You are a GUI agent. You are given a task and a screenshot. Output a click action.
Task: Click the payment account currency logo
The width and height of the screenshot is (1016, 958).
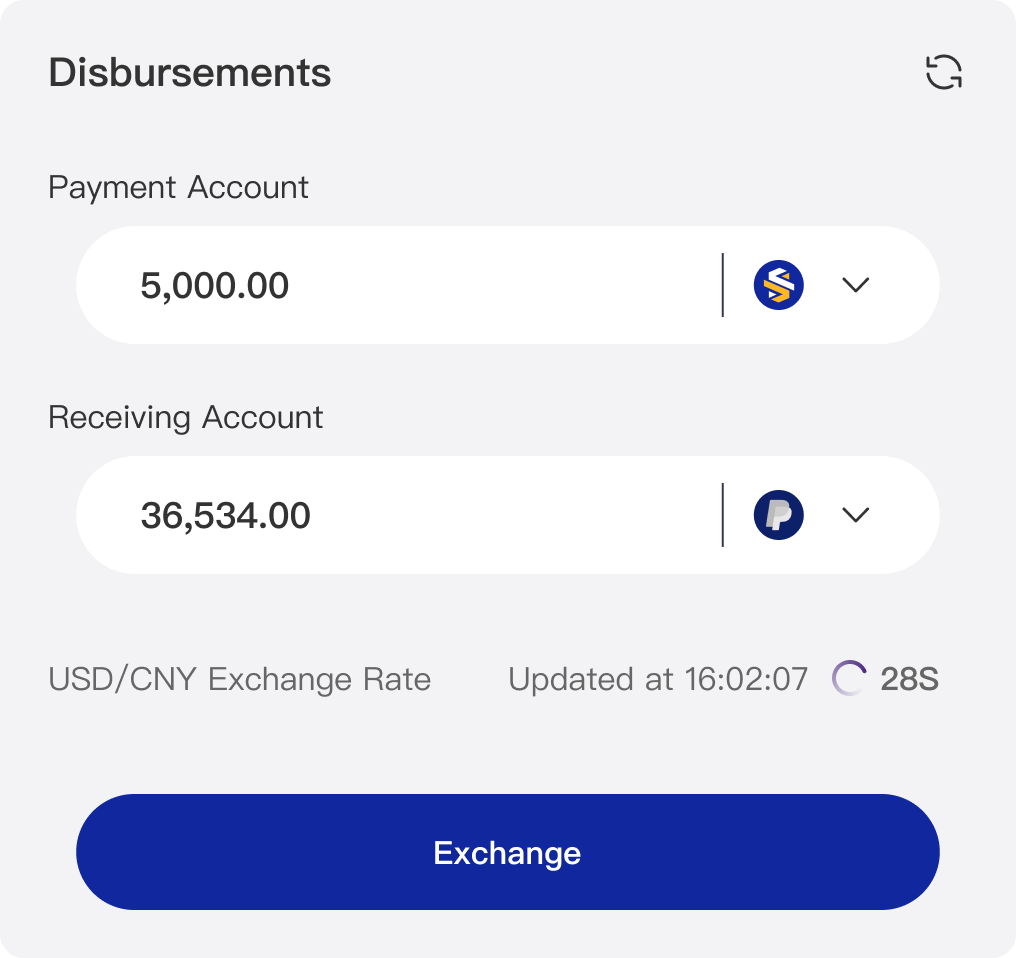coord(778,285)
